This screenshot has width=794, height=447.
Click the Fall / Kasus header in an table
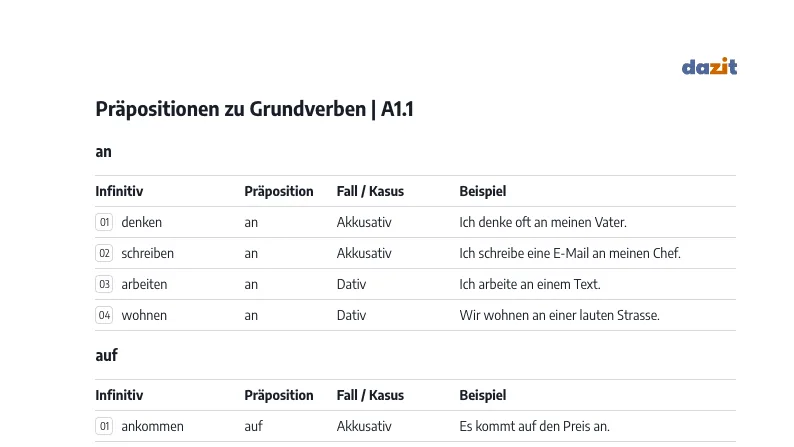[370, 191]
